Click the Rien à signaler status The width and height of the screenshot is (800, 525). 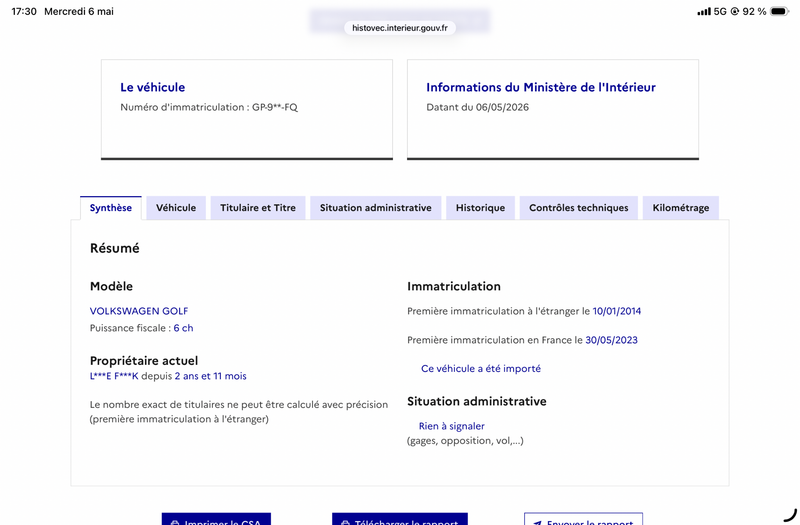point(452,426)
